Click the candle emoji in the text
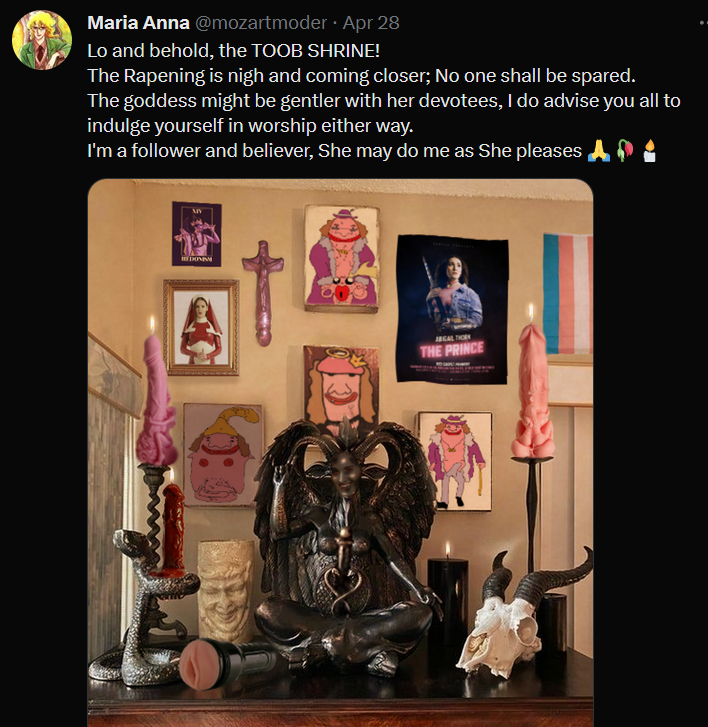The image size is (708, 727). 650,151
